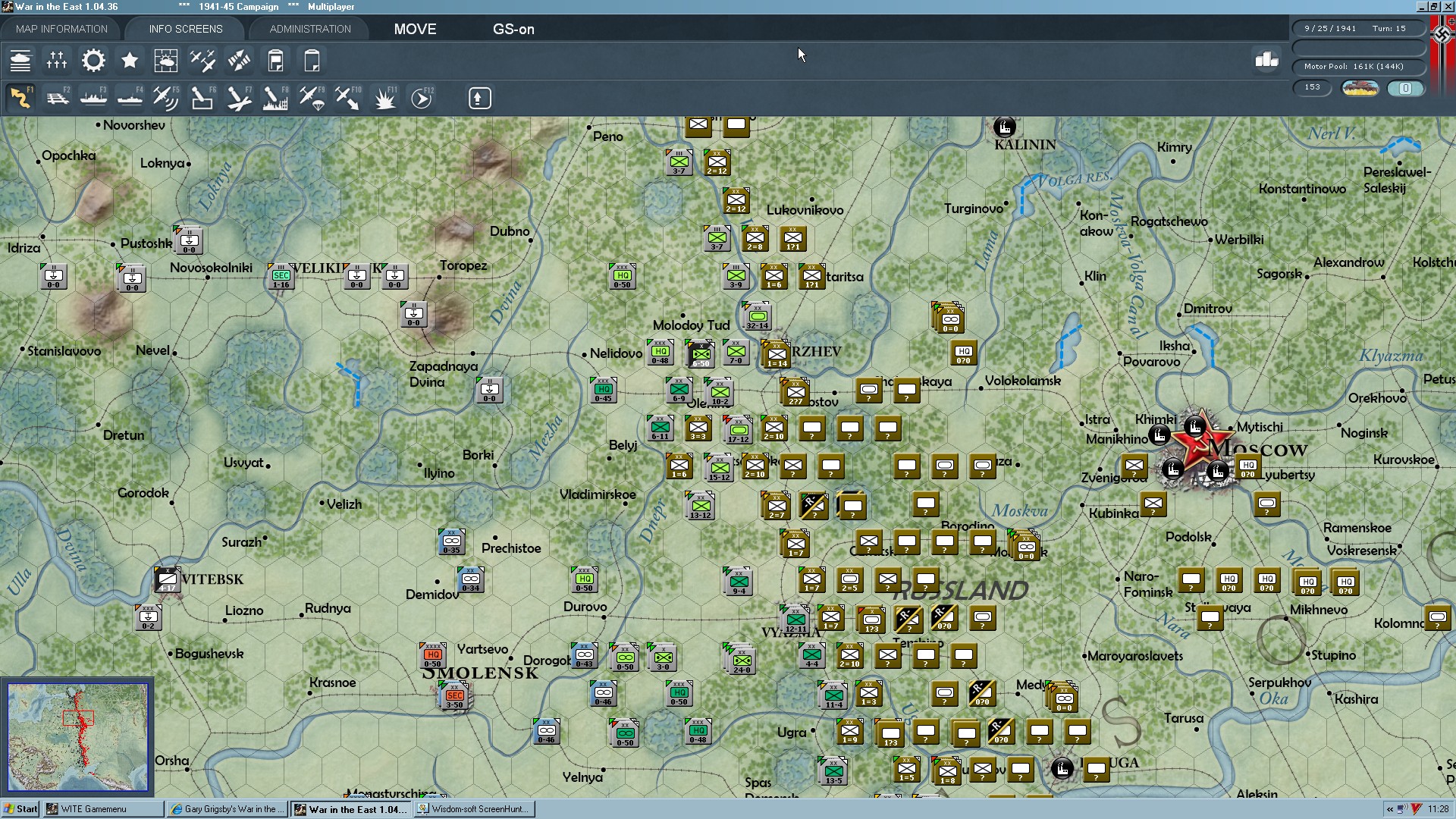This screenshot has width=1456, height=819.
Task: Select the 13-5 unit near Spas Demensk
Action: point(833,771)
